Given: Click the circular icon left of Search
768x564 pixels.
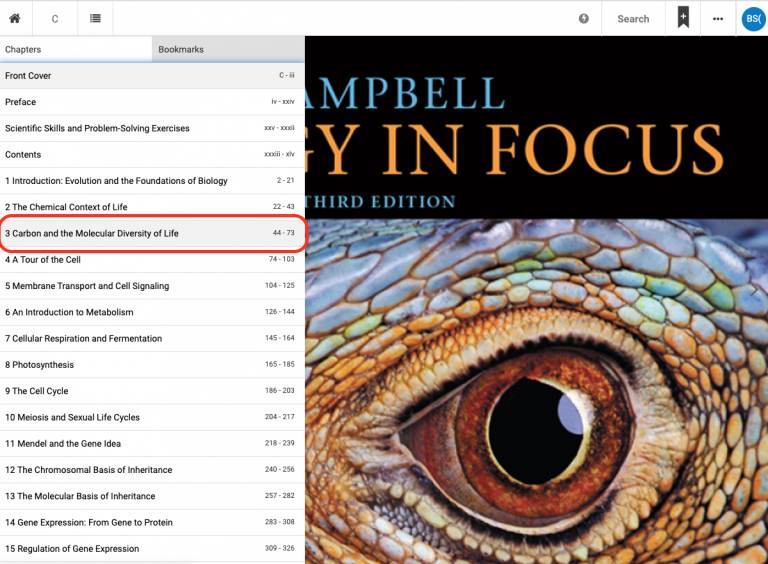Looking at the screenshot, I should pos(584,19).
